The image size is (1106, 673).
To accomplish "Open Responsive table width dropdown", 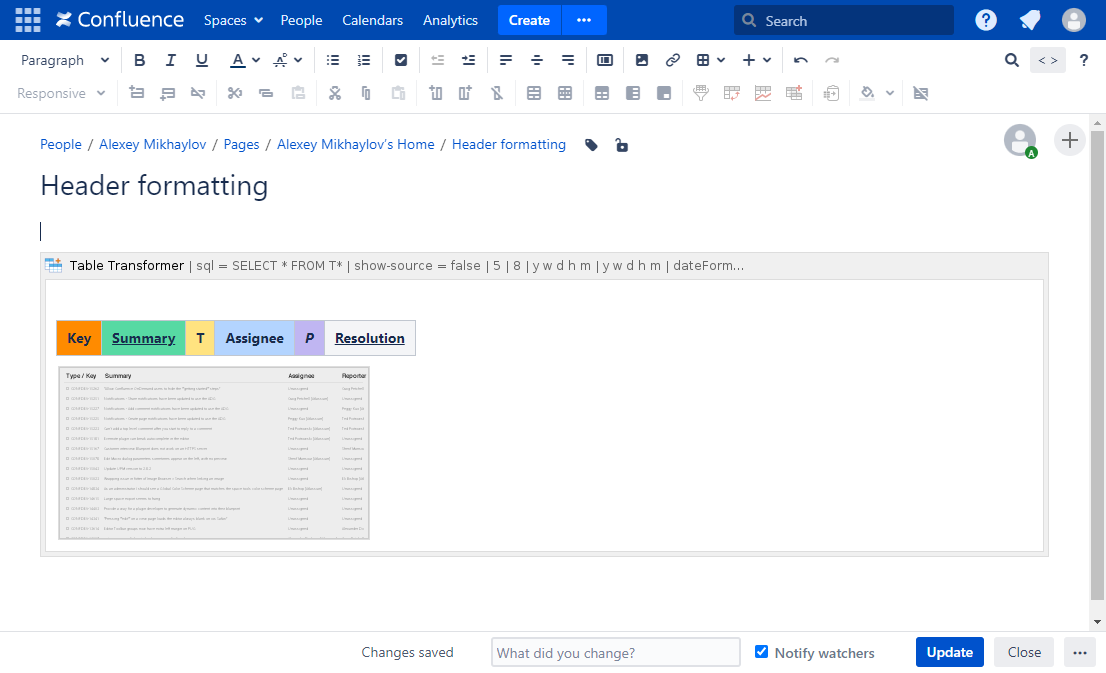I will [61, 93].
